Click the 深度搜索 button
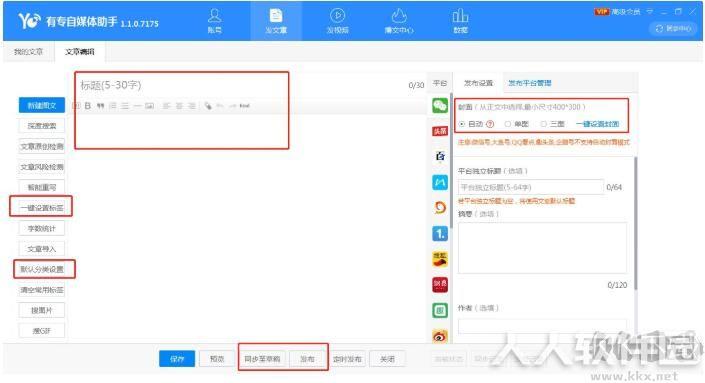705x383 pixels. tap(42, 126)
